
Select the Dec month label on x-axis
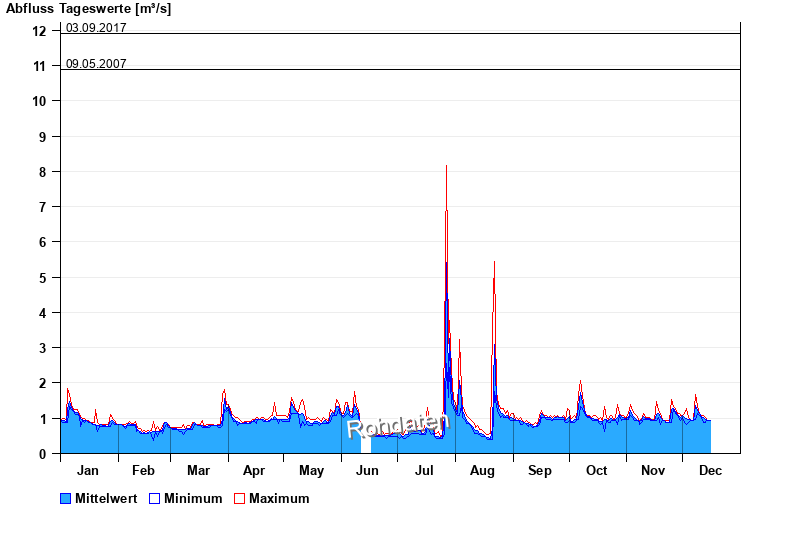(710, 470)
